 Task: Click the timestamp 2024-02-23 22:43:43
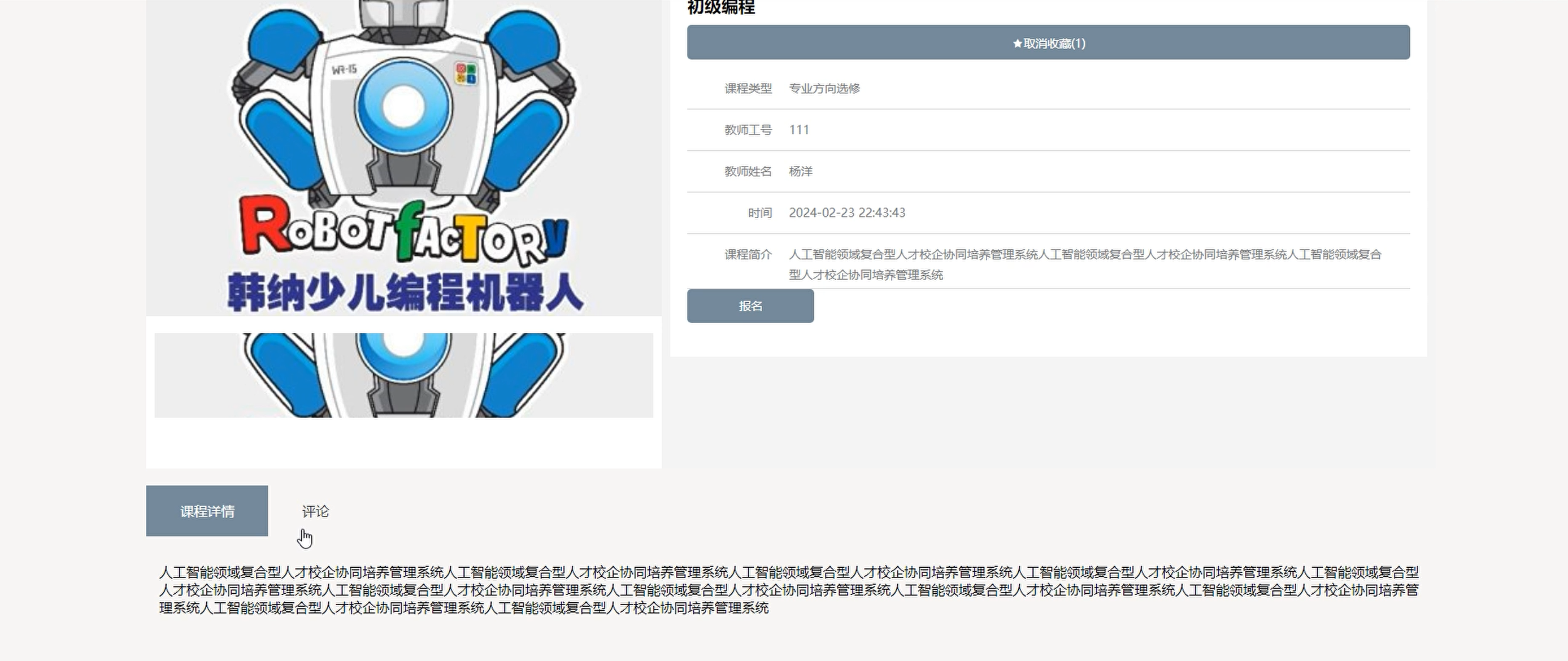tap(846, 213)
